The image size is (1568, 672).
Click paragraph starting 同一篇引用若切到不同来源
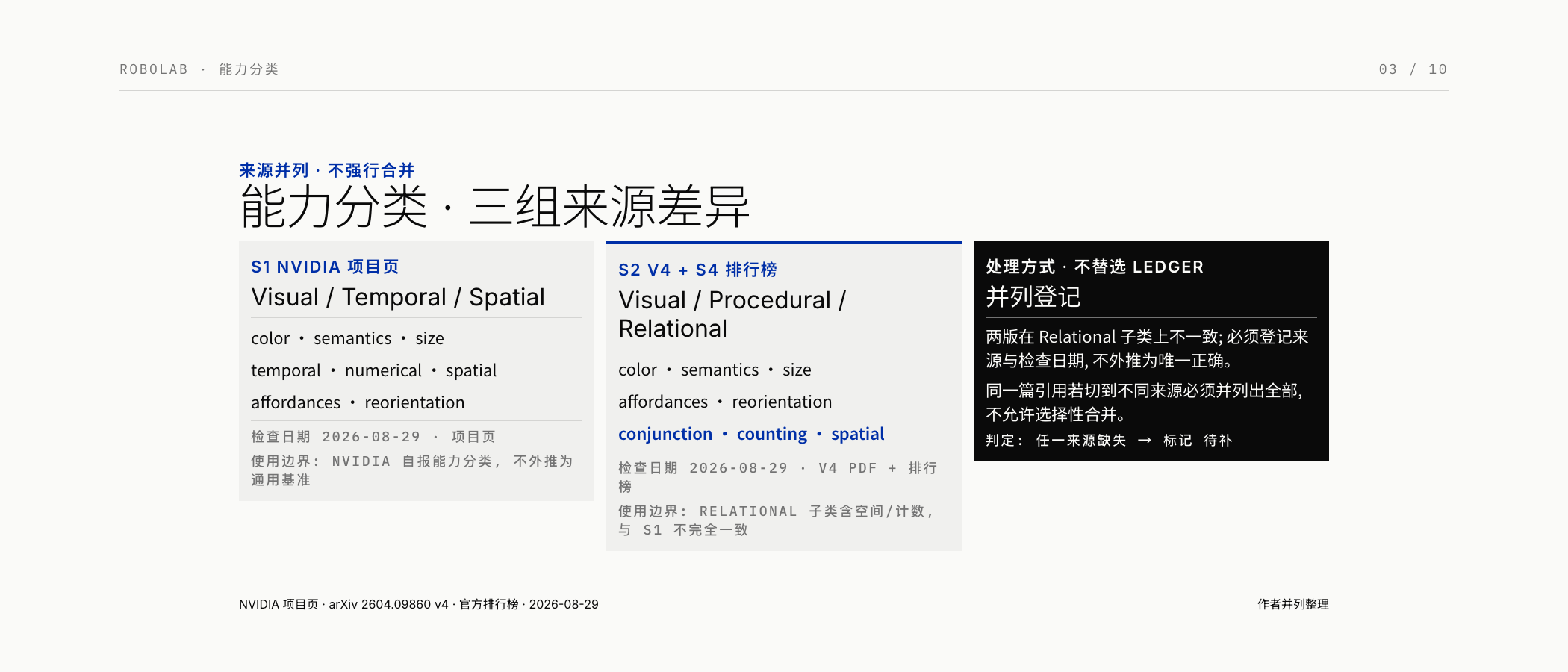tap(1144, 402)
